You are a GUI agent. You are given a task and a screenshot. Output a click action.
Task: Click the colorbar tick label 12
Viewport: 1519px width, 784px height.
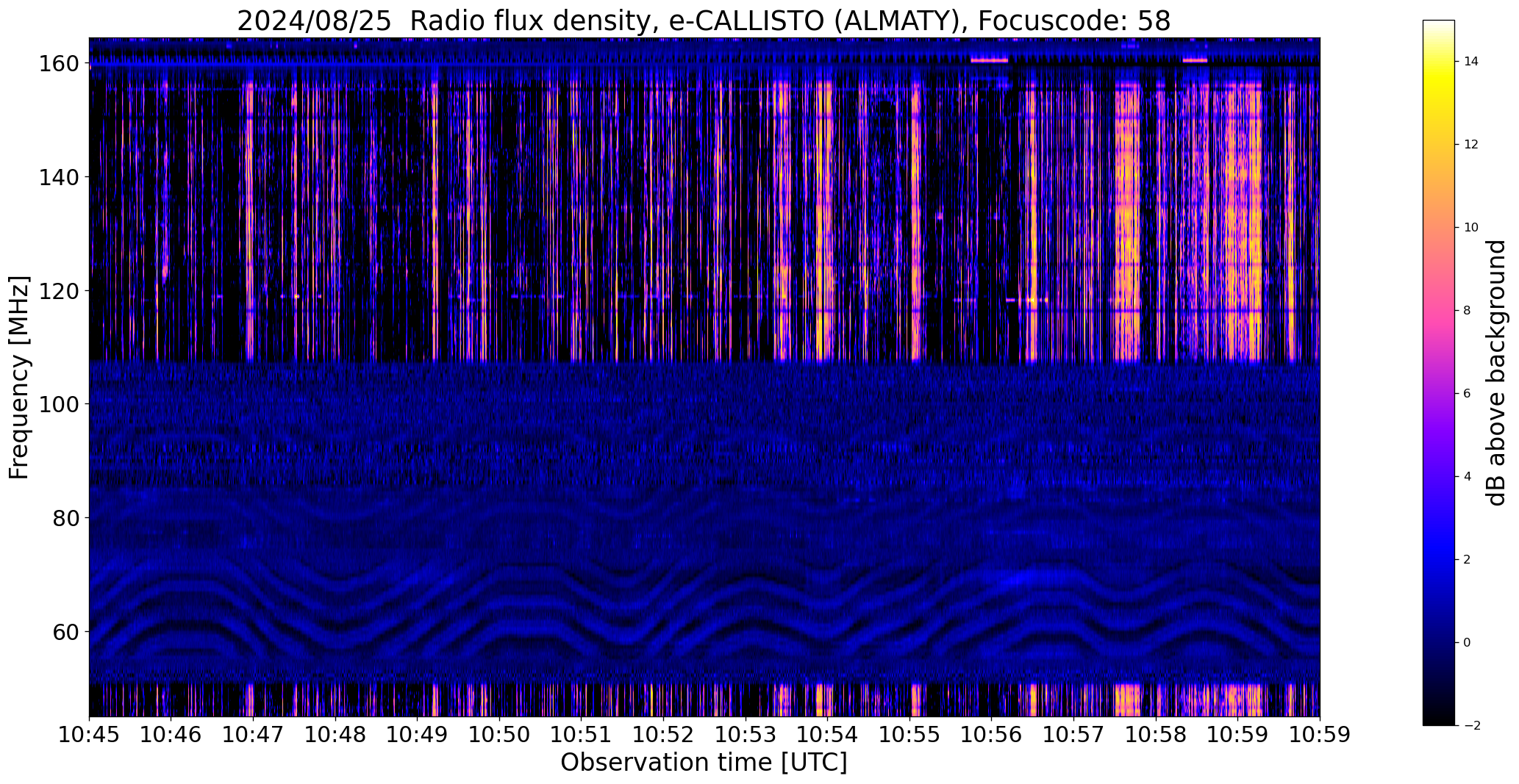tap(1471, 145)
